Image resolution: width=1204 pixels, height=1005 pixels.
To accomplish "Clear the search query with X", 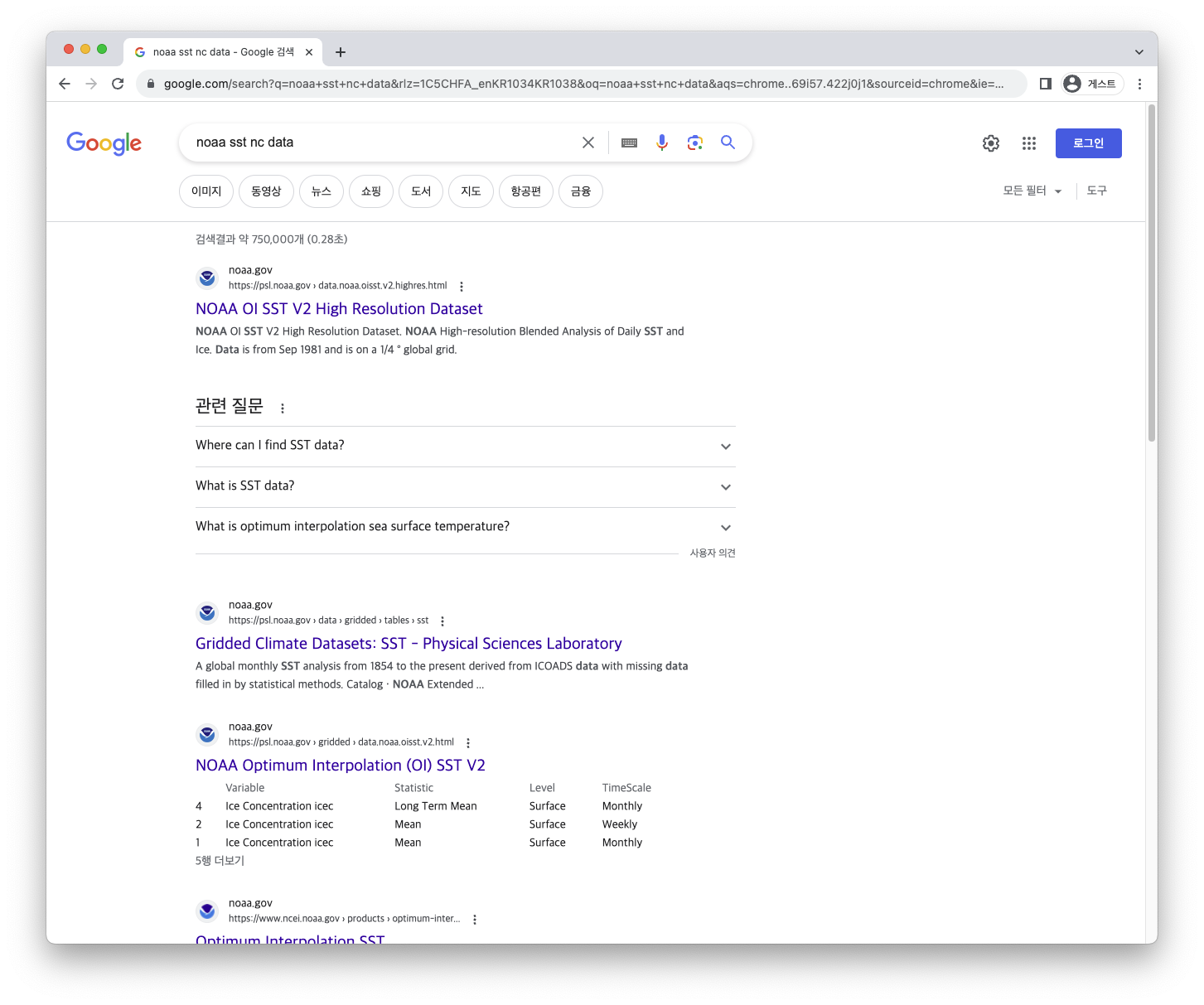I will tap(588, 143).
